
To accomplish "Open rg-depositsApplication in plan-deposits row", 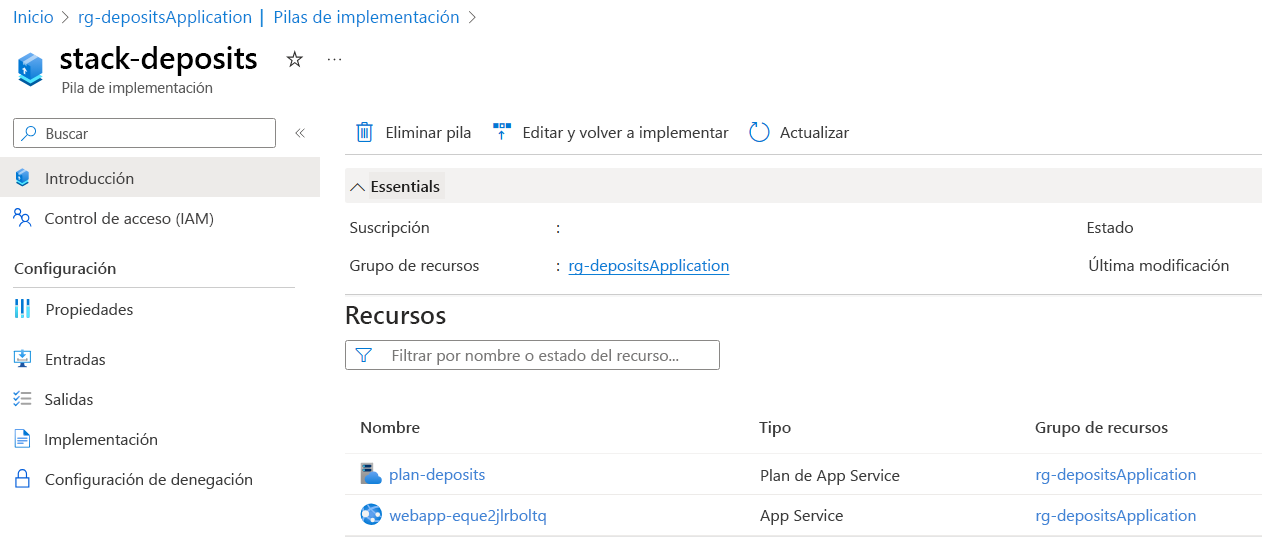I will pos(1116,475).
